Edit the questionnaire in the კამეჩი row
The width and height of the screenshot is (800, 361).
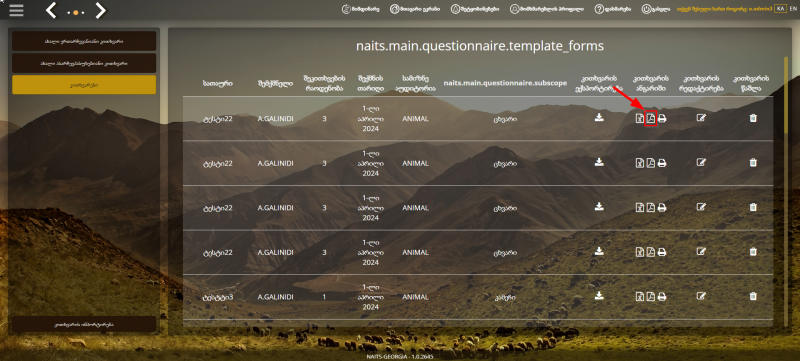click(702, 296)
